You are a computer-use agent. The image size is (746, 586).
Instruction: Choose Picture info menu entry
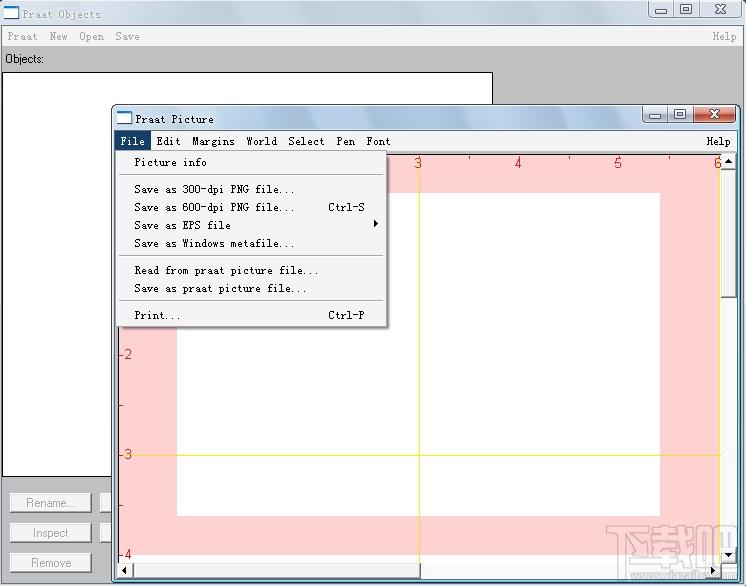click(251, 162)
